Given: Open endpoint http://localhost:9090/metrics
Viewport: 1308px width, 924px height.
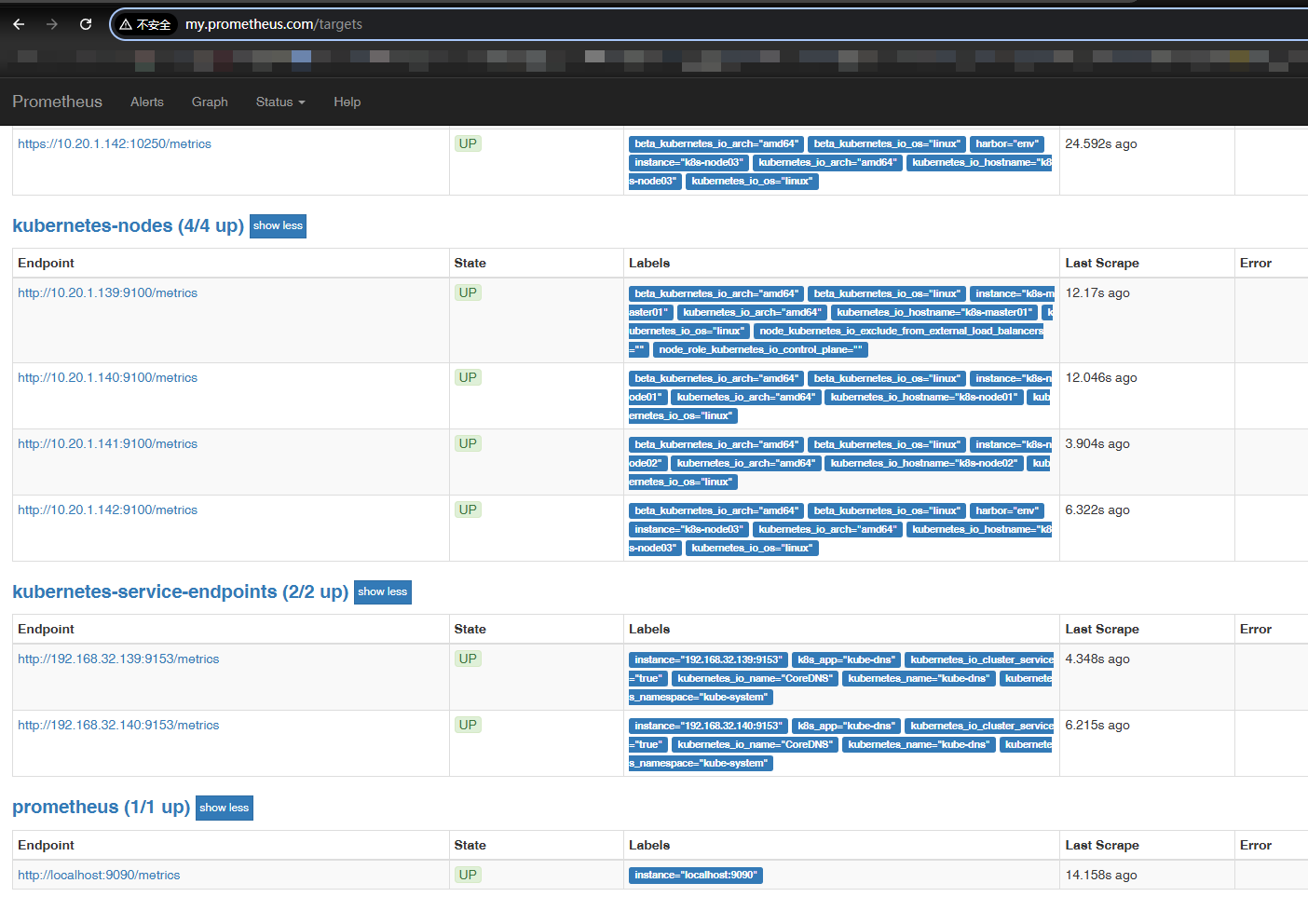Looking at the screenshot, I should 99,875.
